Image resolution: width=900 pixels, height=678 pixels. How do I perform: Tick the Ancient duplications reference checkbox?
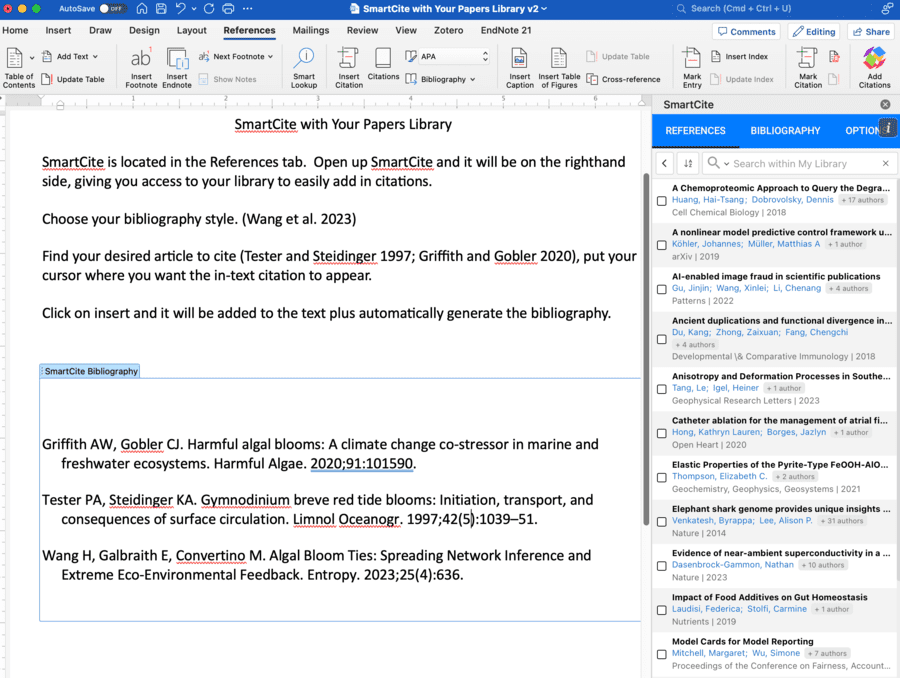662,339
